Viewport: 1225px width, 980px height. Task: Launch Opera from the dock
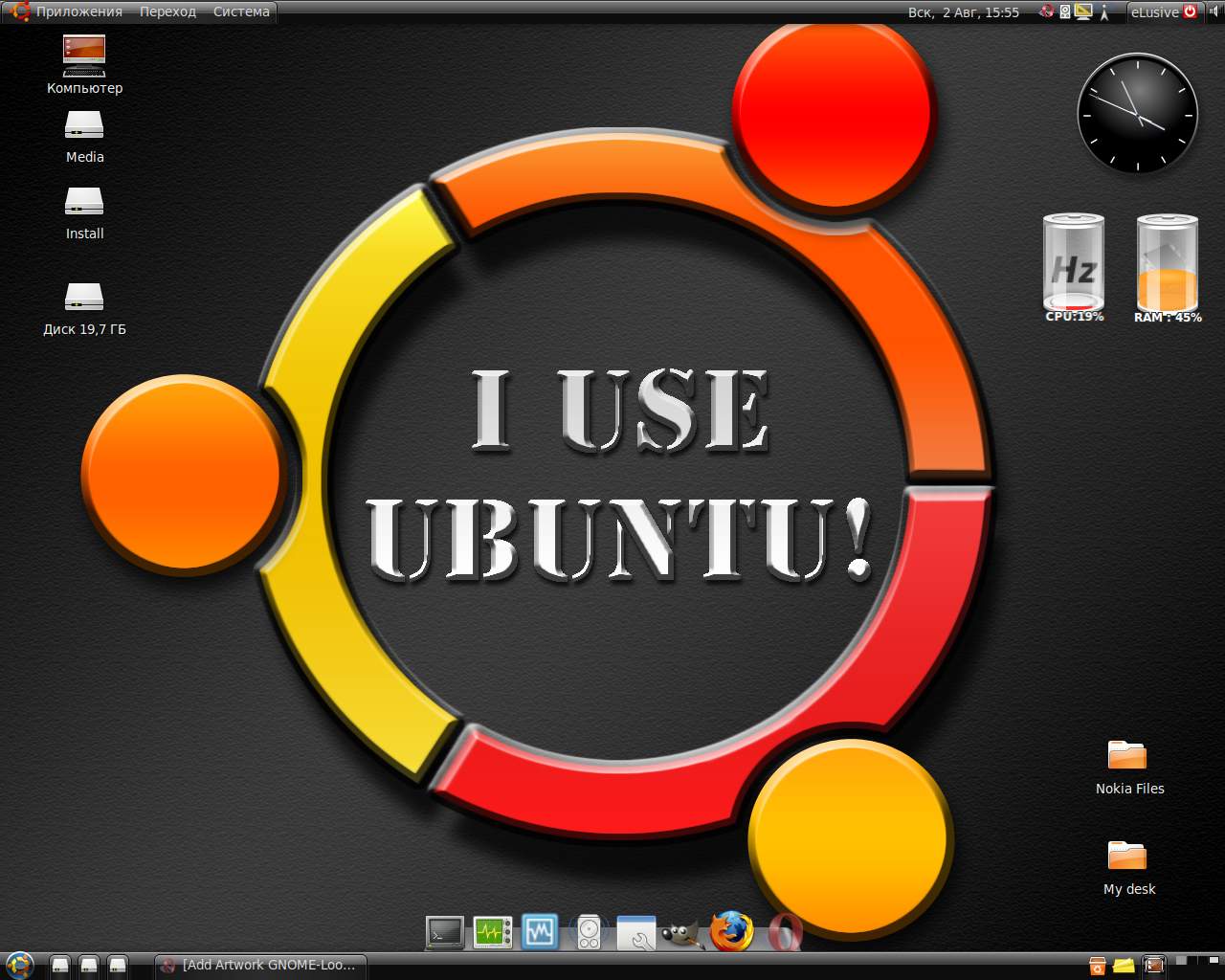(x=784, y=932)
